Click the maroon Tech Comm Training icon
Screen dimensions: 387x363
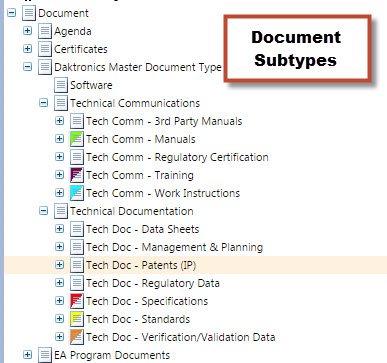click(77, 175)
